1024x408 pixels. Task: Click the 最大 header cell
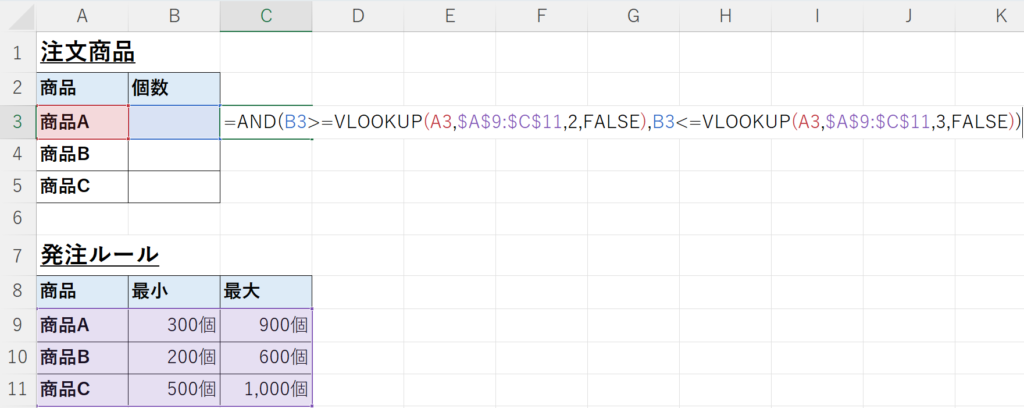tap(266, 291)
